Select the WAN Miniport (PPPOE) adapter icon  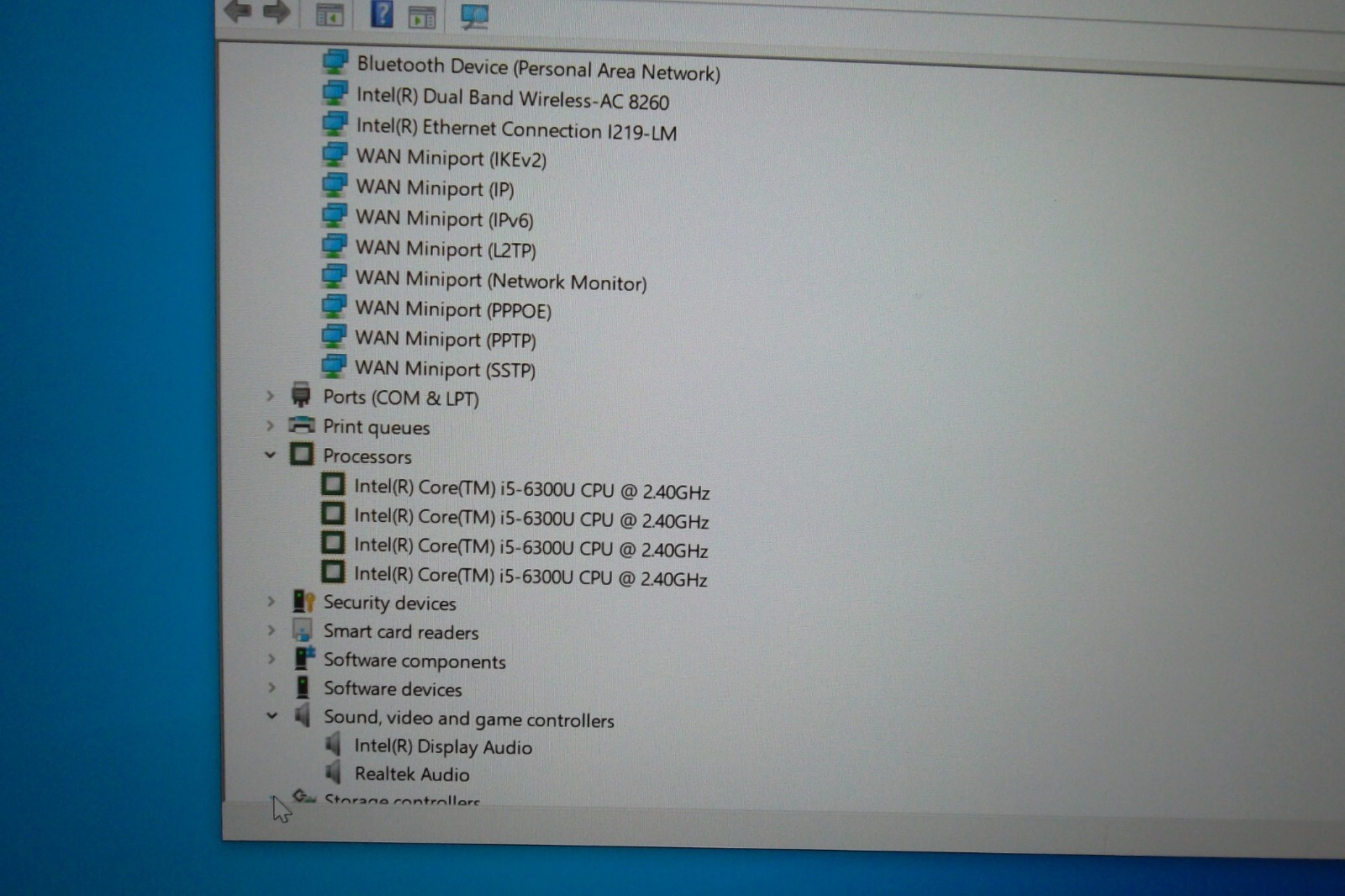pyautogui.click(x=335, y=305)
